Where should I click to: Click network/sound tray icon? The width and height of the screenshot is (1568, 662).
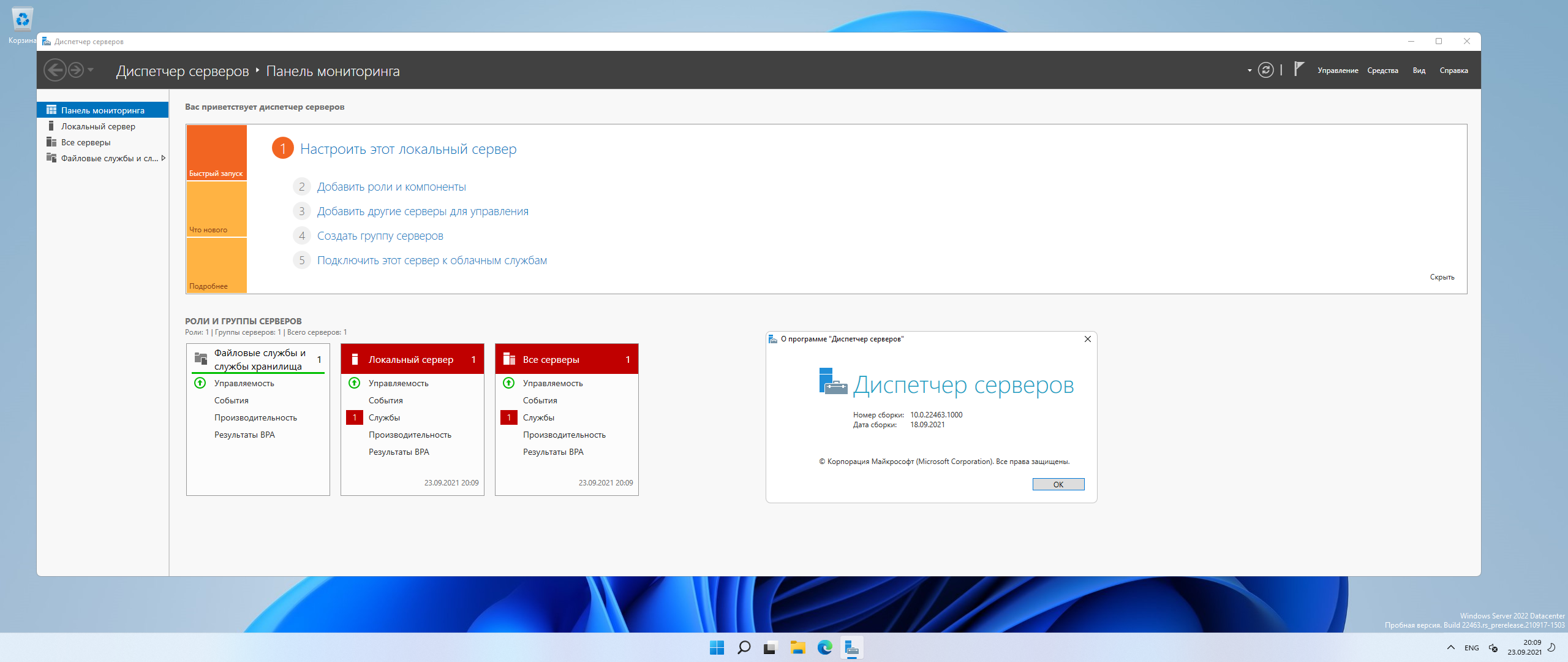pyautogui.click(x=1493, y=648)
